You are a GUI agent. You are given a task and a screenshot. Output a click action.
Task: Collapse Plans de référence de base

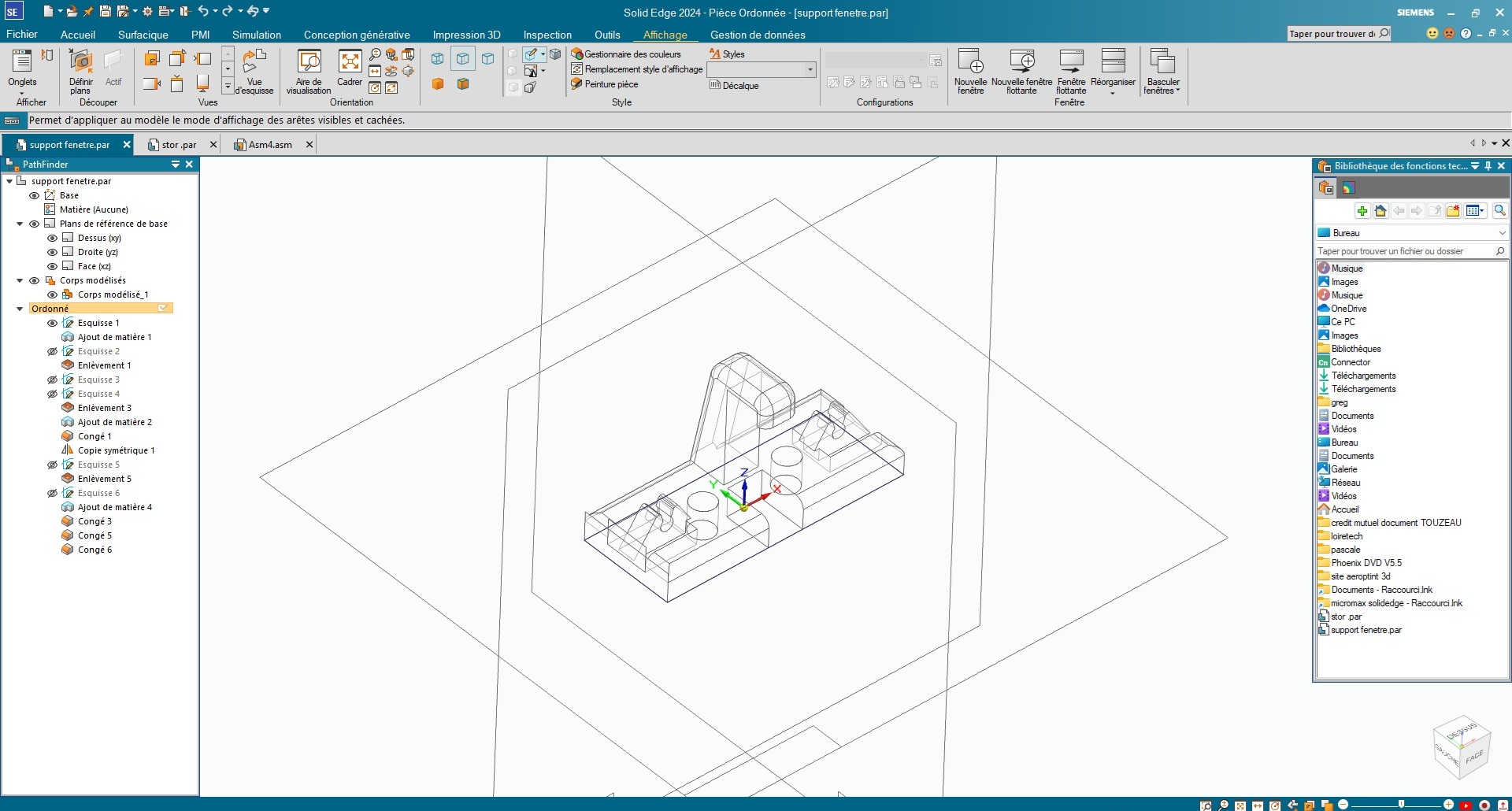[x=20, y=224]
